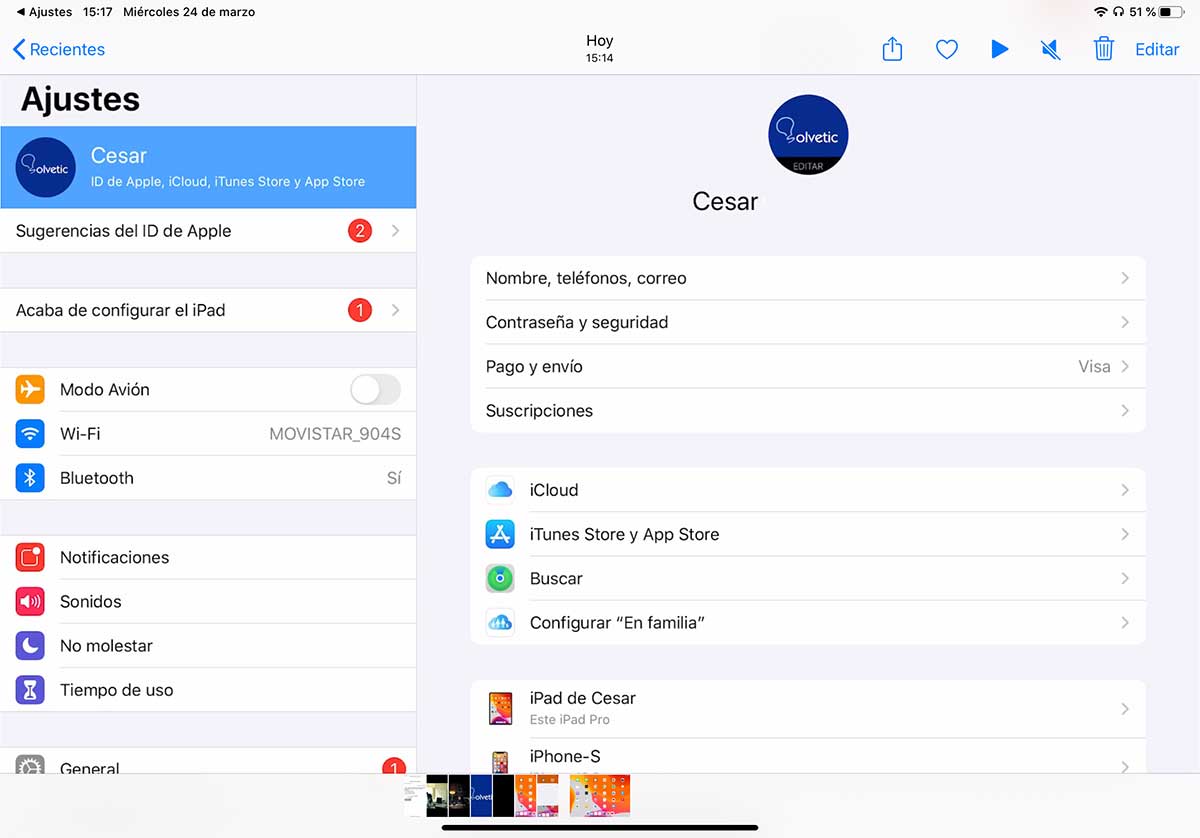Toggle the Modo Avión switch

click(x=375, y=389)
